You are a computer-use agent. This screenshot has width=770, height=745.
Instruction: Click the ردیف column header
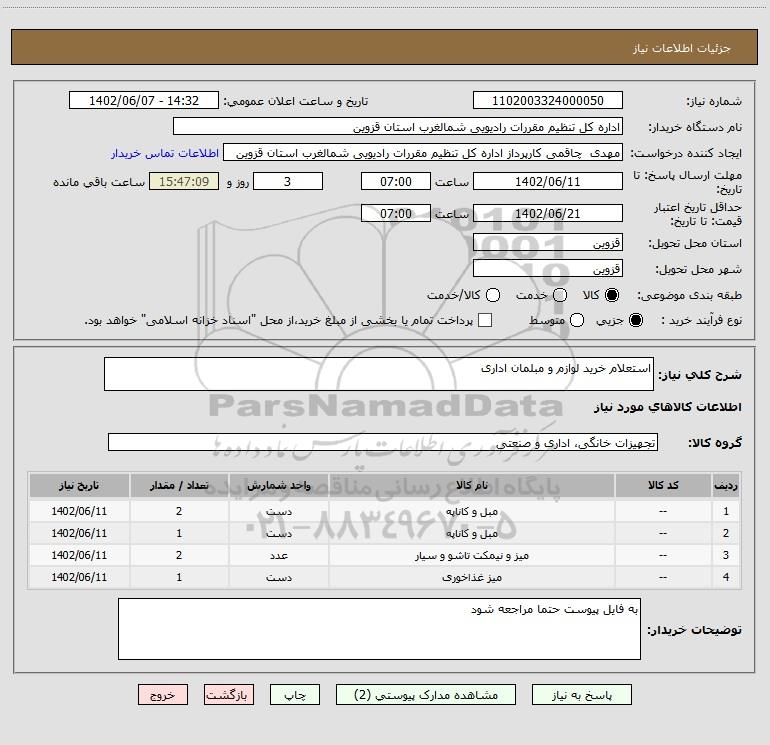click(x=726, y=485)
